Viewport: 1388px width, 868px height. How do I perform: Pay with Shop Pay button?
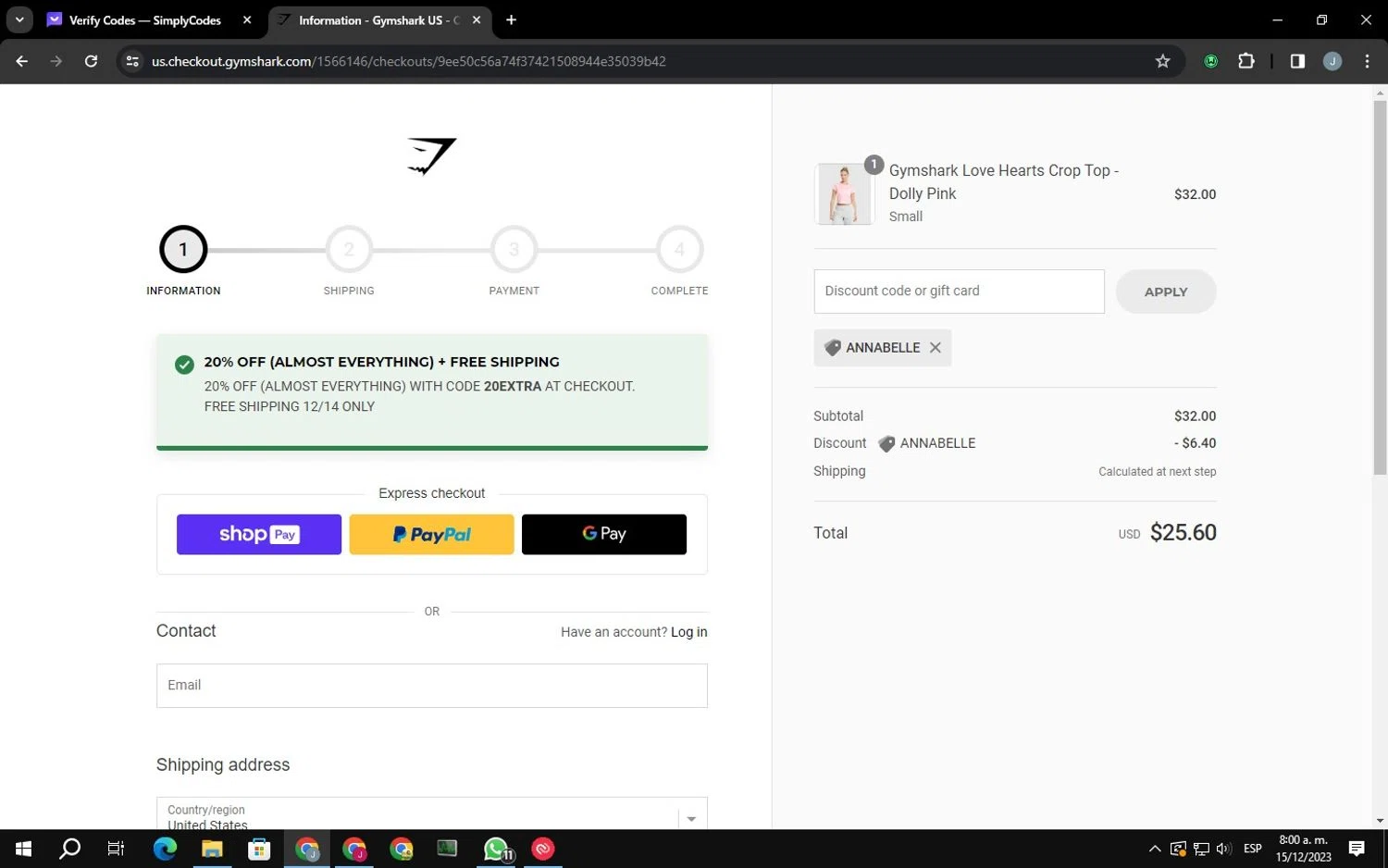tap(259, 534)
